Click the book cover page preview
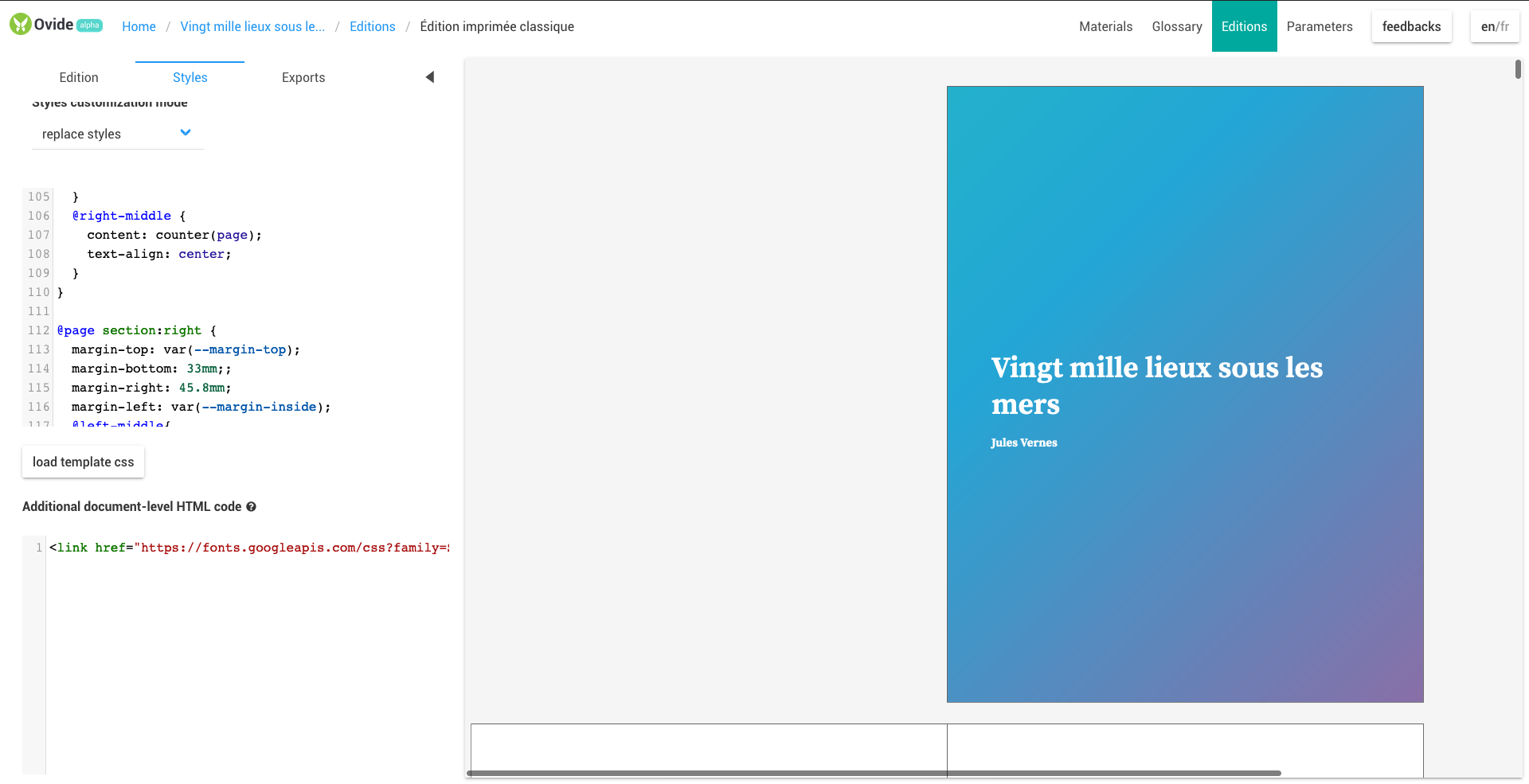 [1185, 394]
